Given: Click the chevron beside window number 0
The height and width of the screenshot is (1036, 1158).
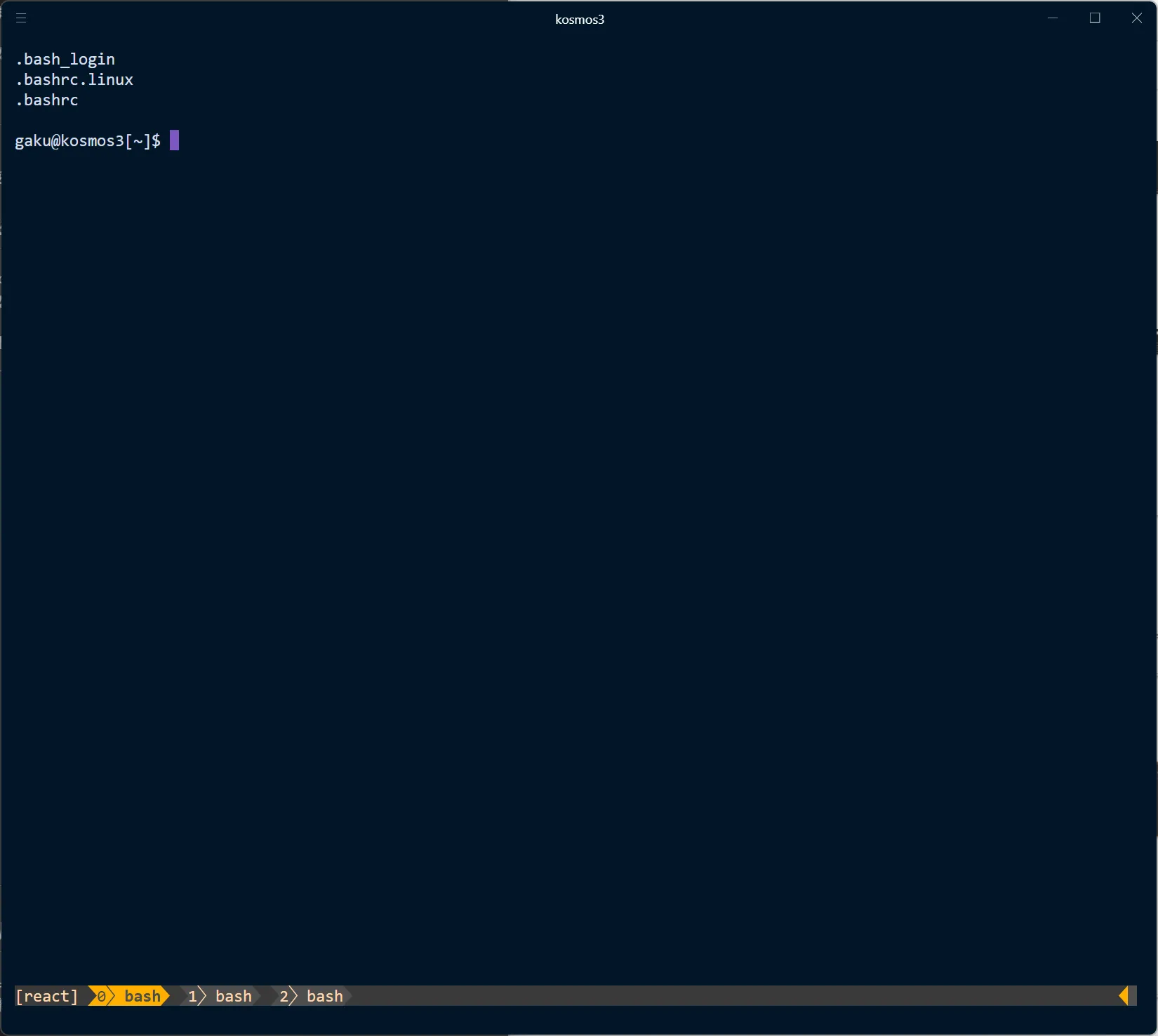Looking at the screenshot, I should (x=112, y=996).
